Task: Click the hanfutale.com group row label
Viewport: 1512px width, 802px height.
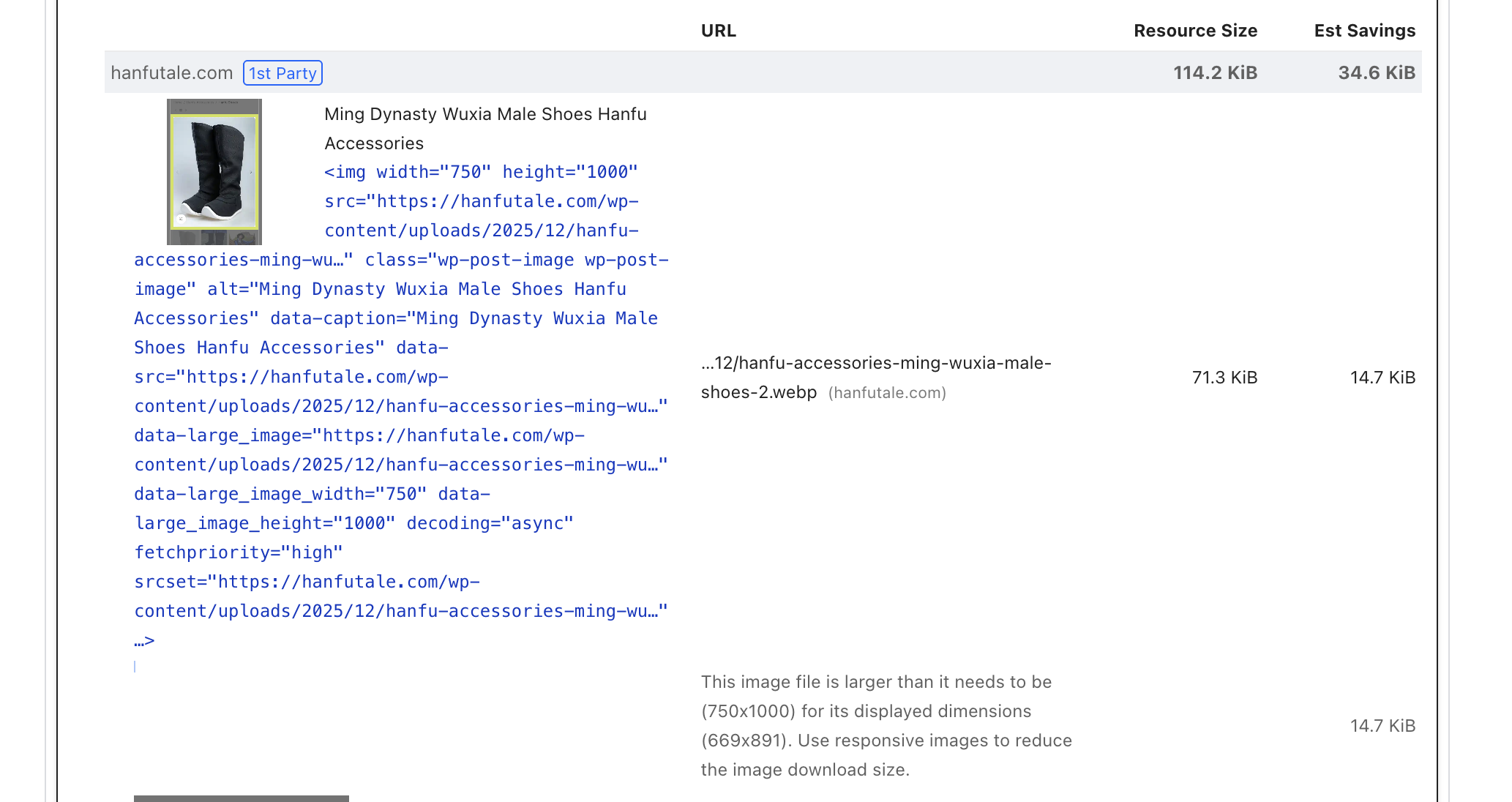Action: [171, 73]
